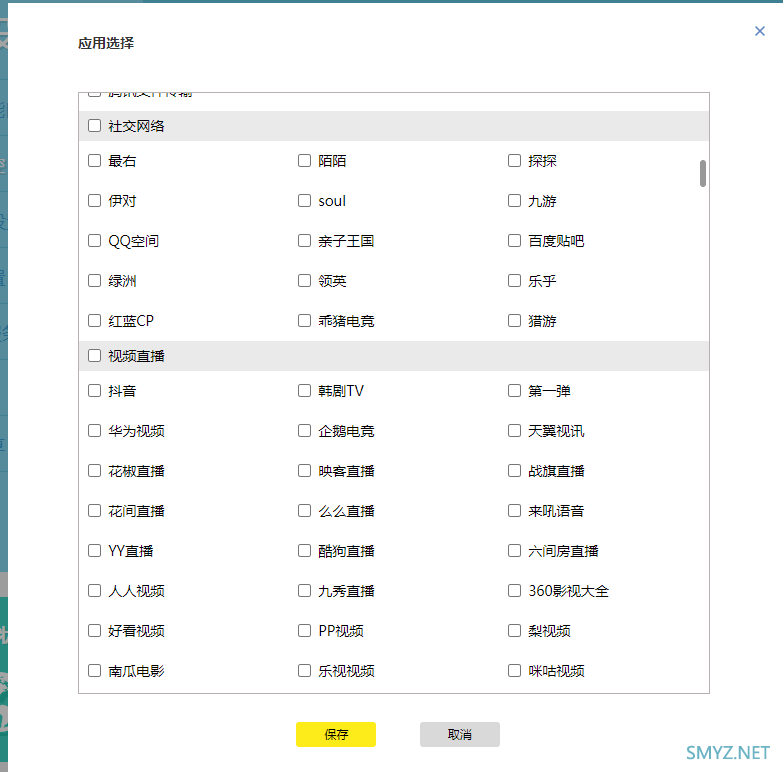Tick the 花间直播 checkbox
The height and width of the screenshot is (772, 783).
coord(94,510)
